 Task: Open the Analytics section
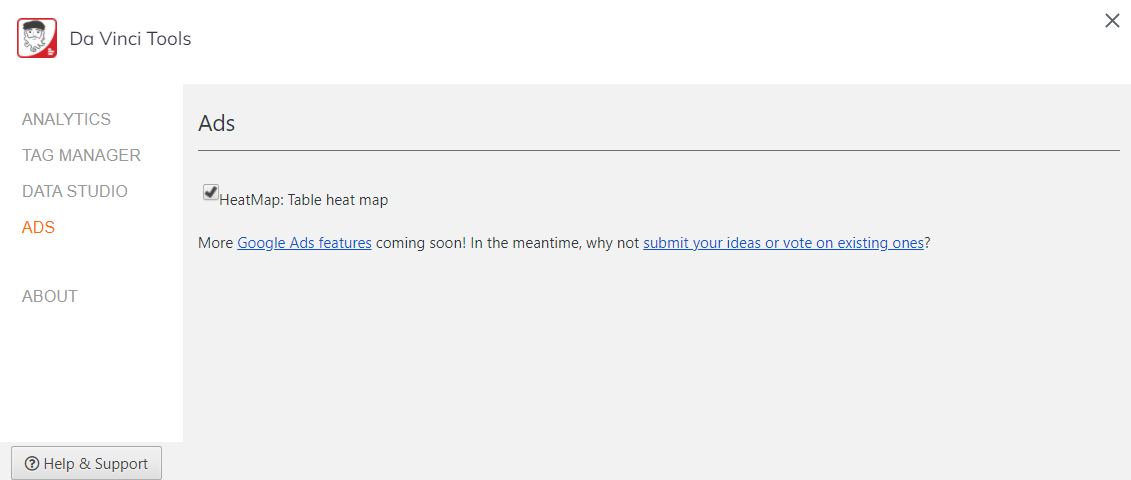[66, 119]
